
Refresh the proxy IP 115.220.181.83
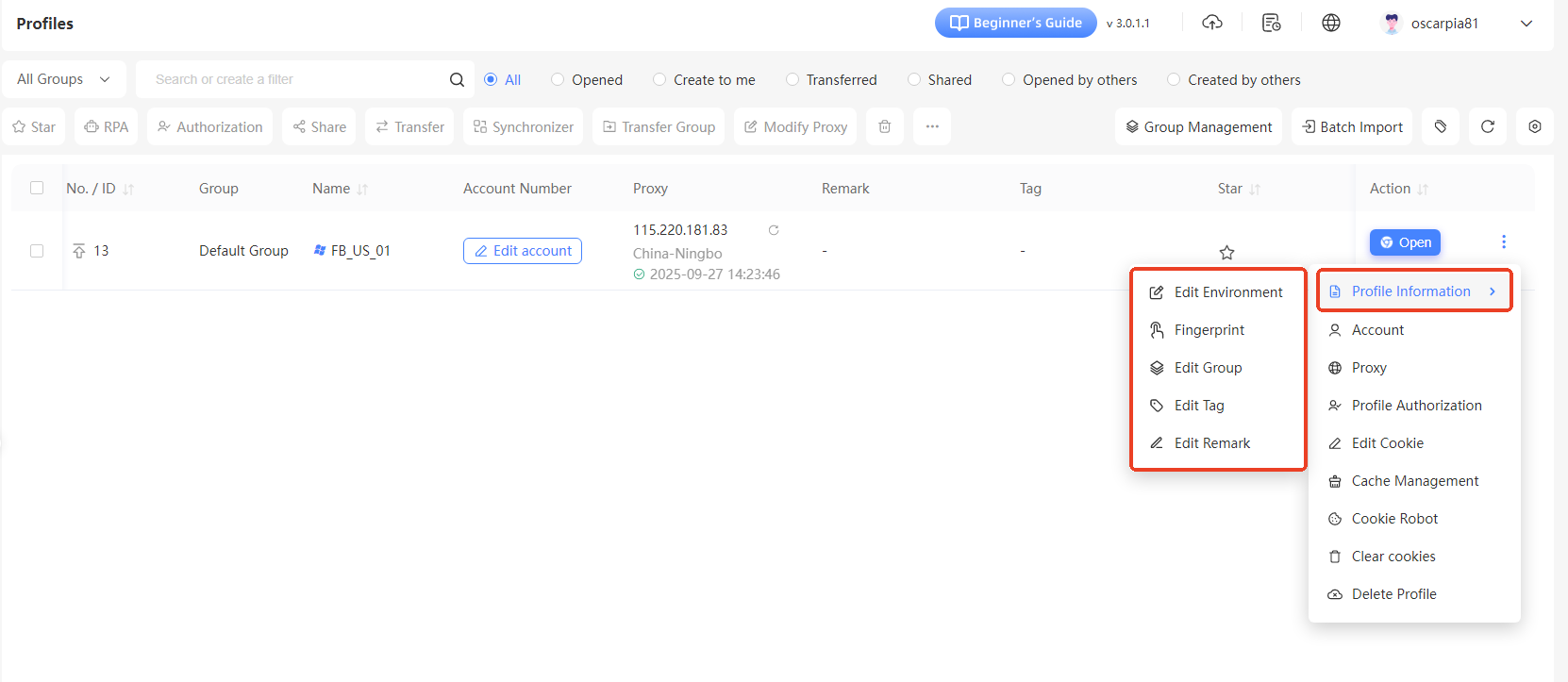coord(774,230)
